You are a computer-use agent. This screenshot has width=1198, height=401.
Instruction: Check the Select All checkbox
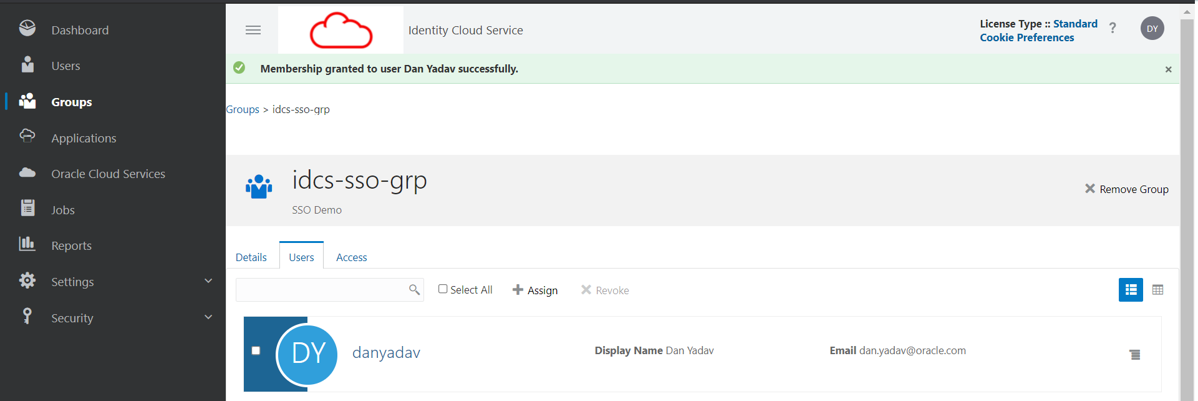tap(442, 289)
